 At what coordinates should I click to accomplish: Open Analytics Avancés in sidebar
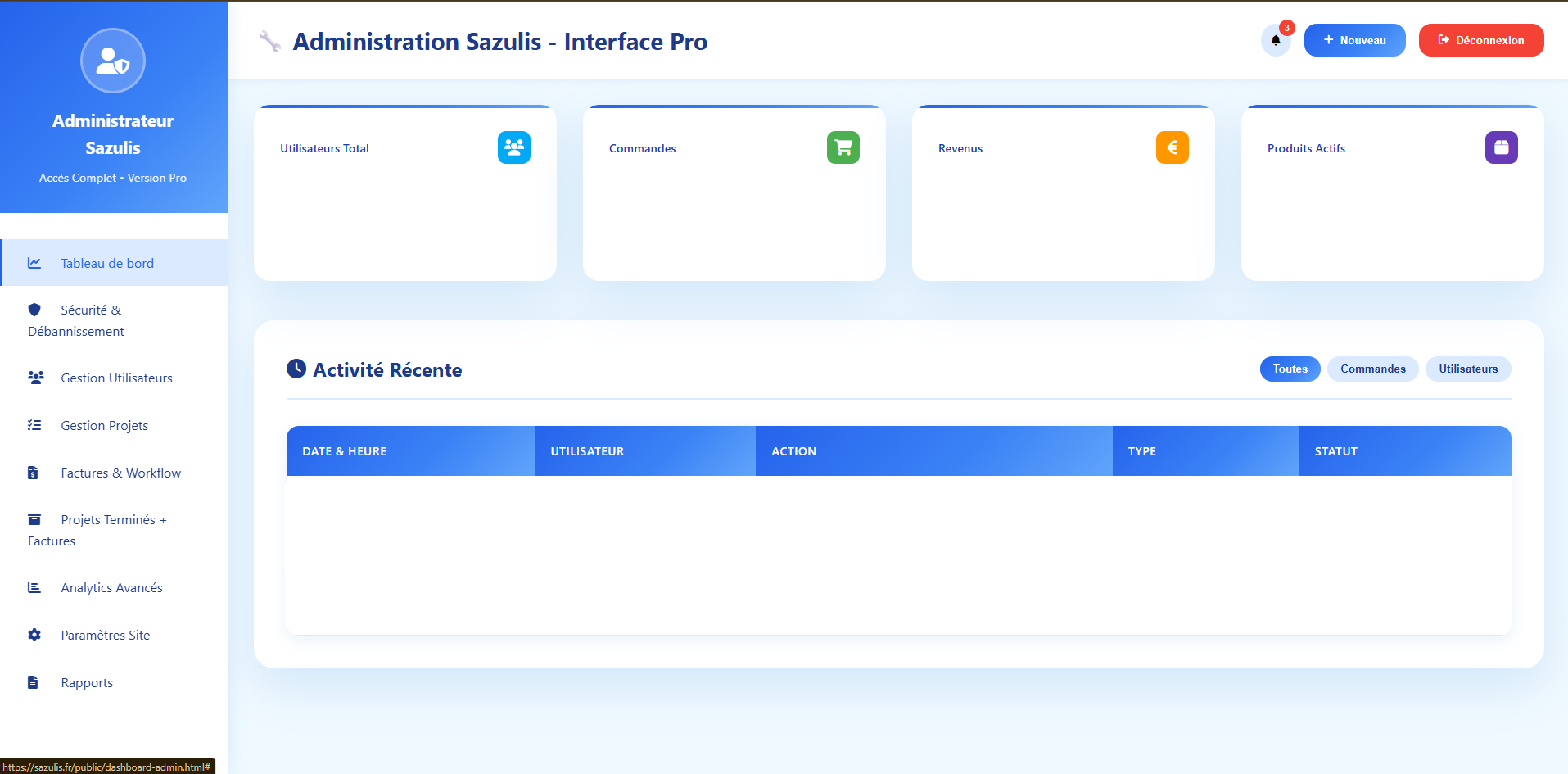(111, 587)
